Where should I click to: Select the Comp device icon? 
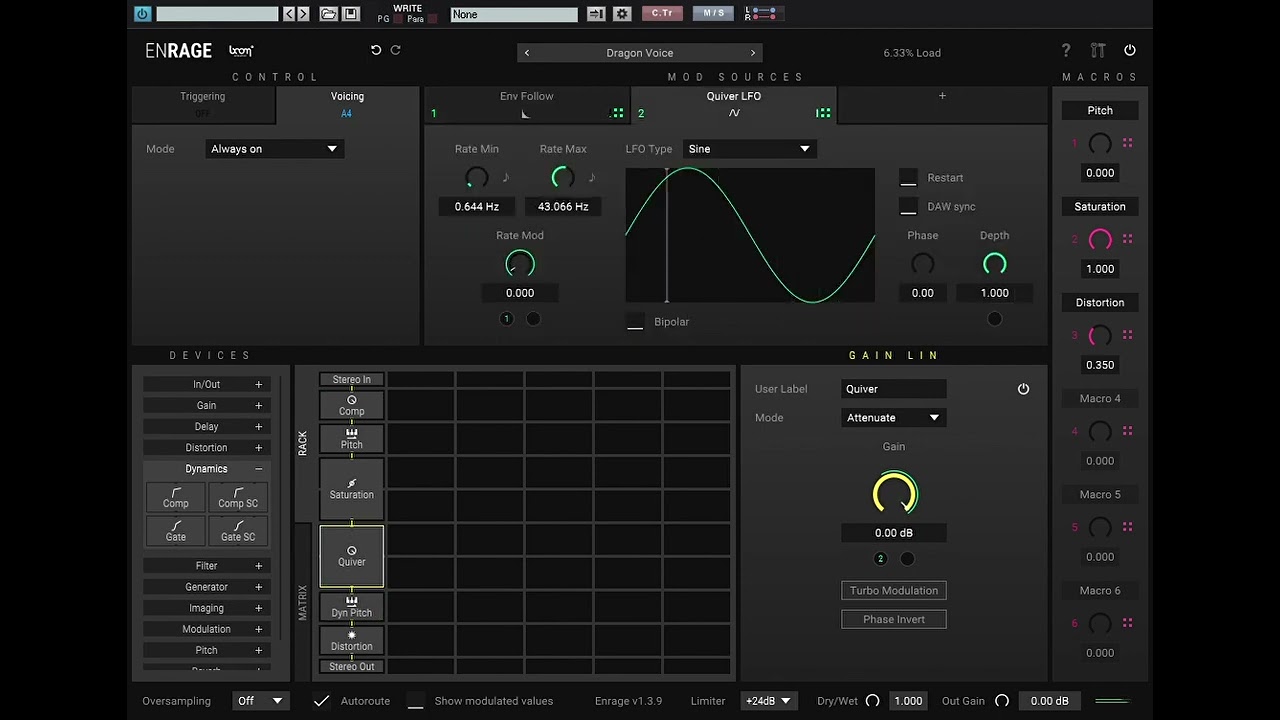point(176,497)
